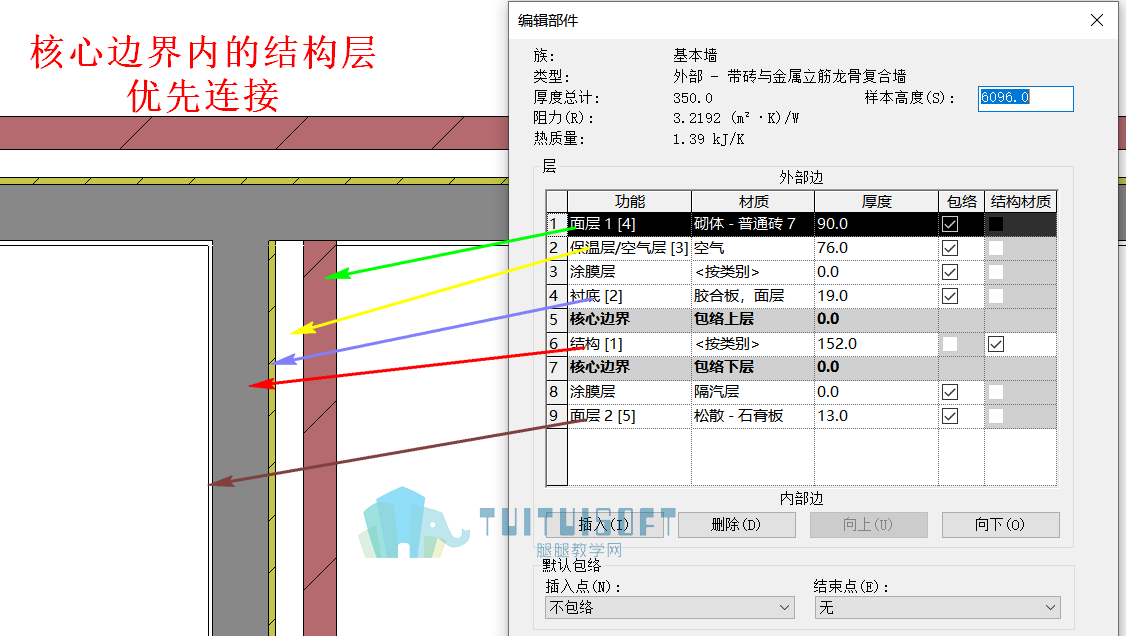Toggle 包络 checkbox for 面层 2 [5] row
Viewport: 1126px width, 636px height.
[x=950, y=416]
